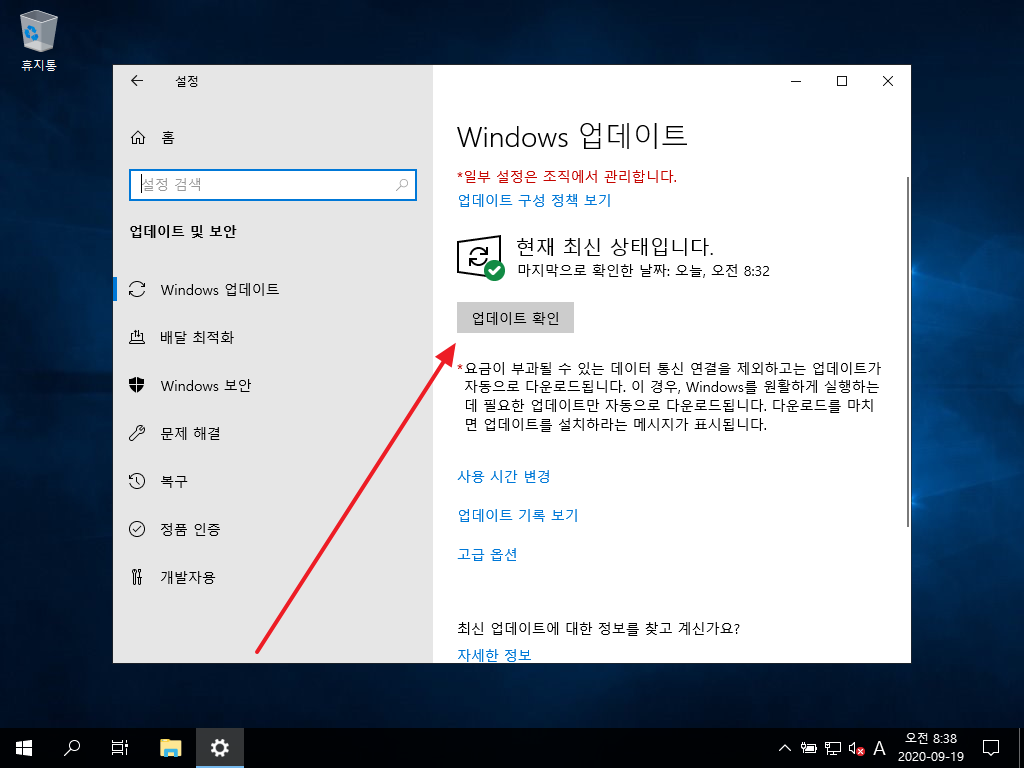The height and width of the screenshot is (768, 1024).
Task: Open the 사용 시간 변경 link
Action: [x=504, y=476]
